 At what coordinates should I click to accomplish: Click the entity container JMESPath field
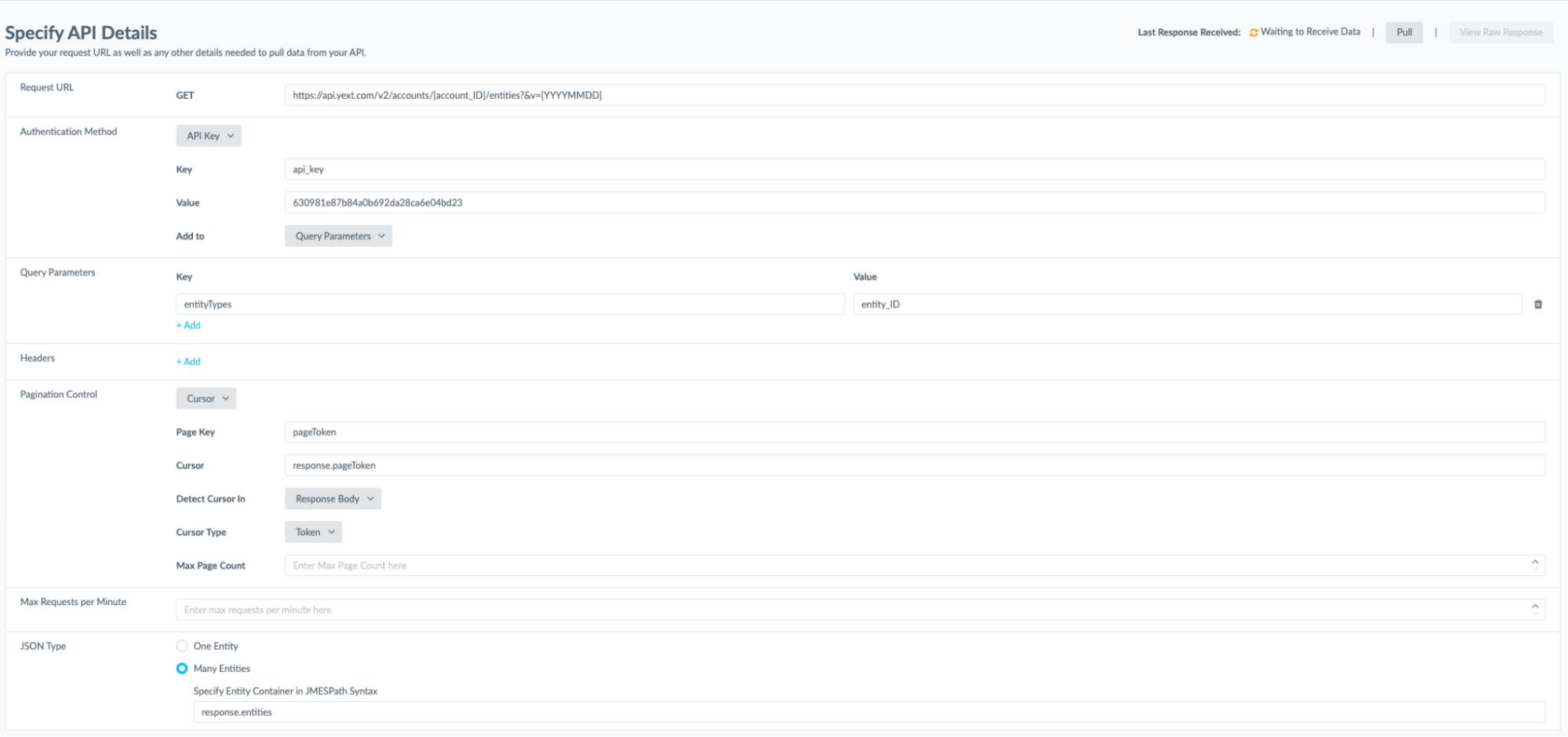click(x=868, y=713)
